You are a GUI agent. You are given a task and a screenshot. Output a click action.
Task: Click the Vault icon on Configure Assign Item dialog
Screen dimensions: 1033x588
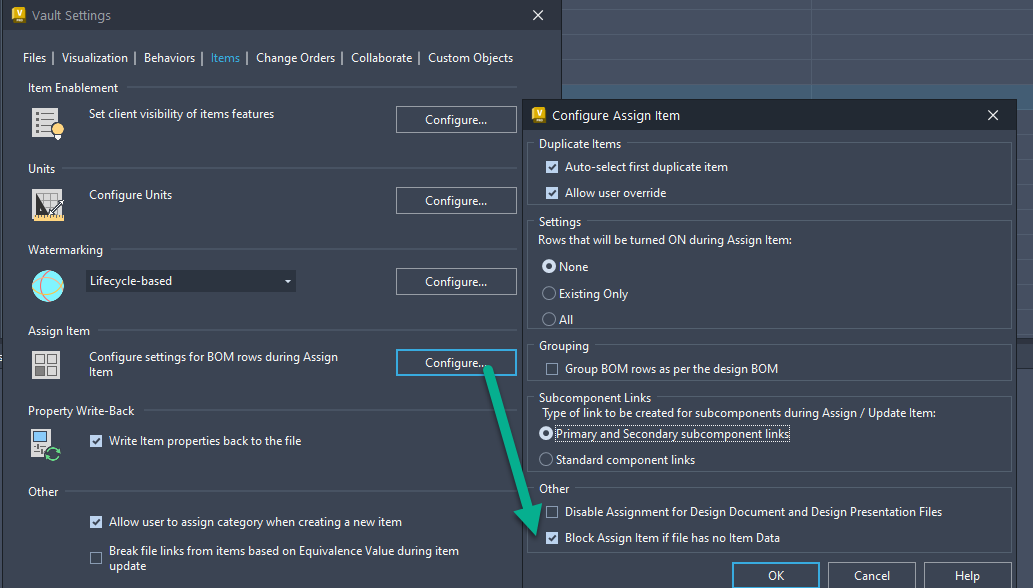(x=538, y=115)
